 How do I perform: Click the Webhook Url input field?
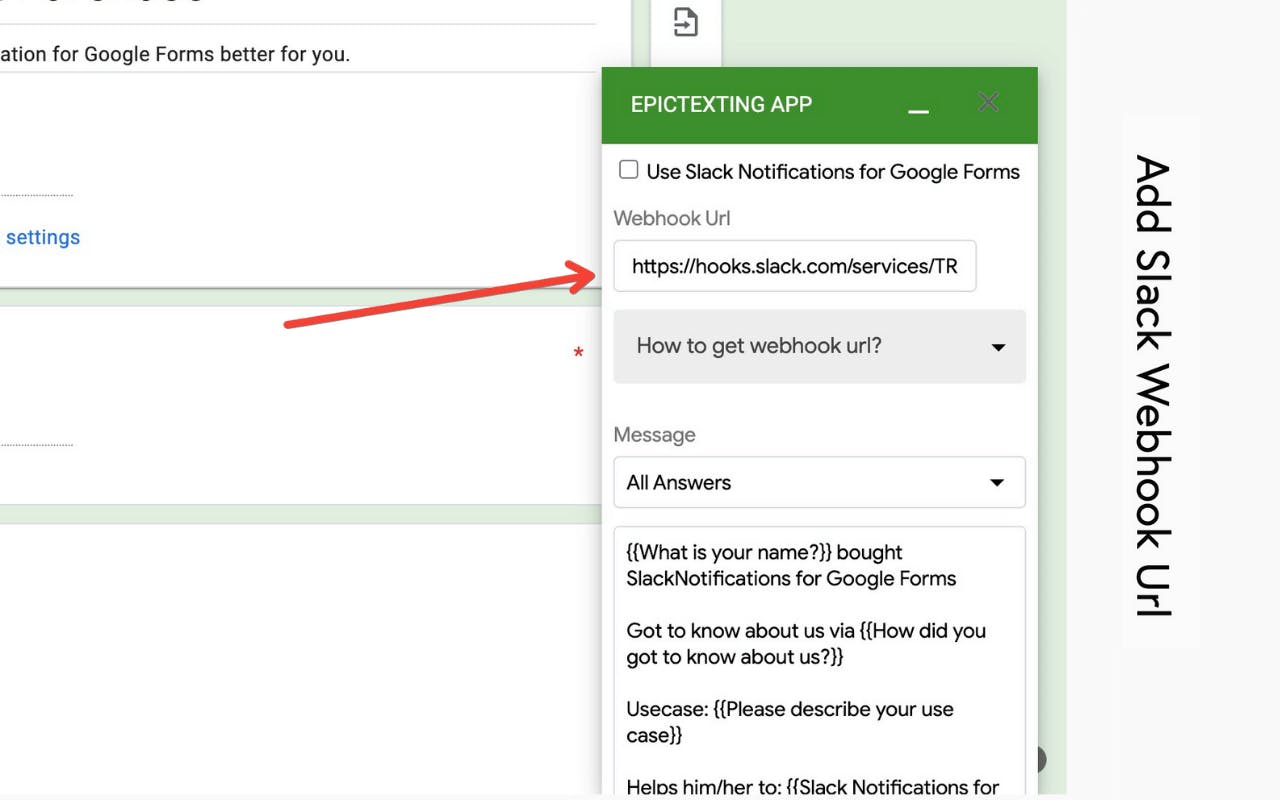795,266
